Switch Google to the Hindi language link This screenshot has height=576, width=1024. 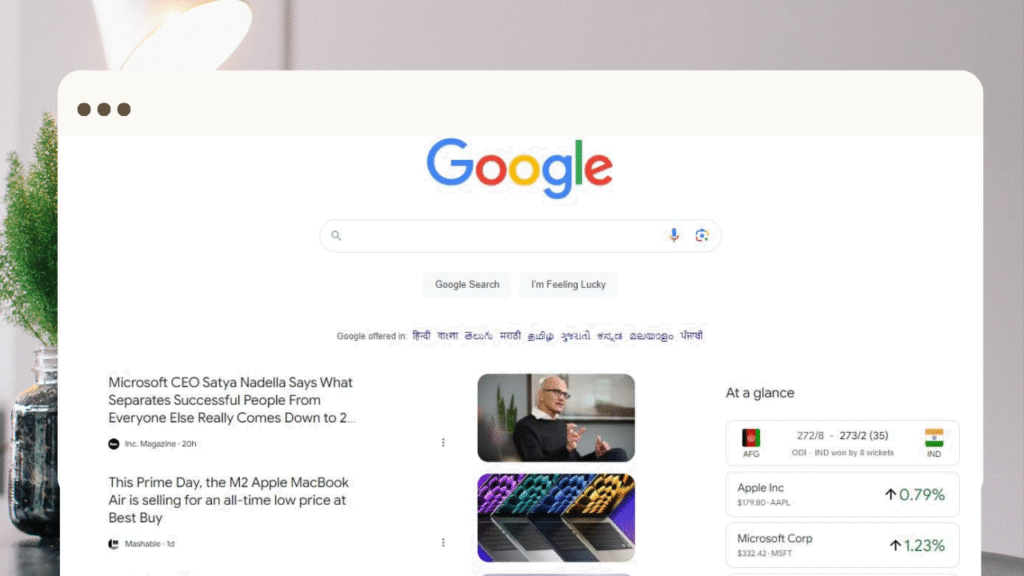[421, 336]
